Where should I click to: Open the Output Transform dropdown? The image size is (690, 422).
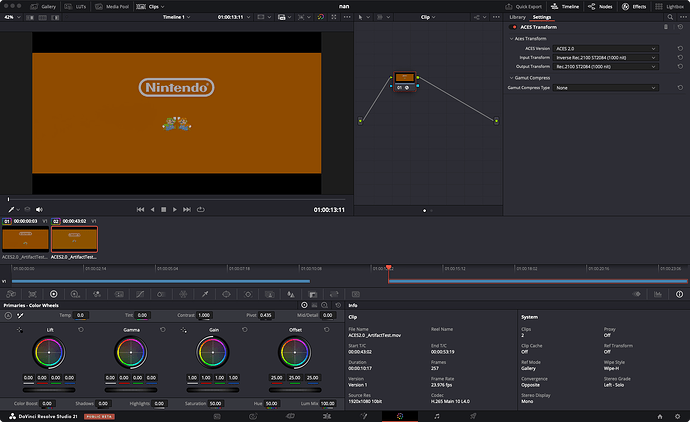tap(606, 66)
